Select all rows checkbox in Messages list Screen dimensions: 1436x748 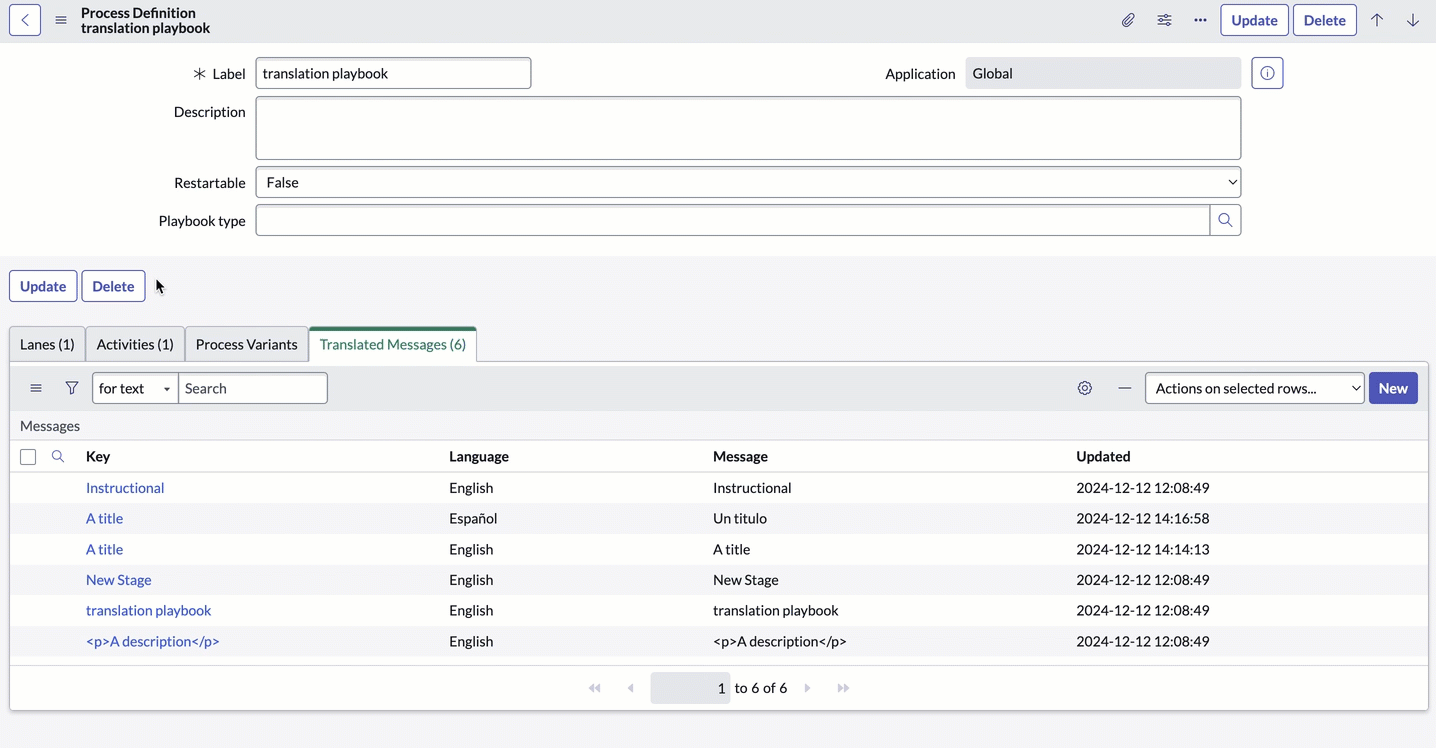click(28, 457)
